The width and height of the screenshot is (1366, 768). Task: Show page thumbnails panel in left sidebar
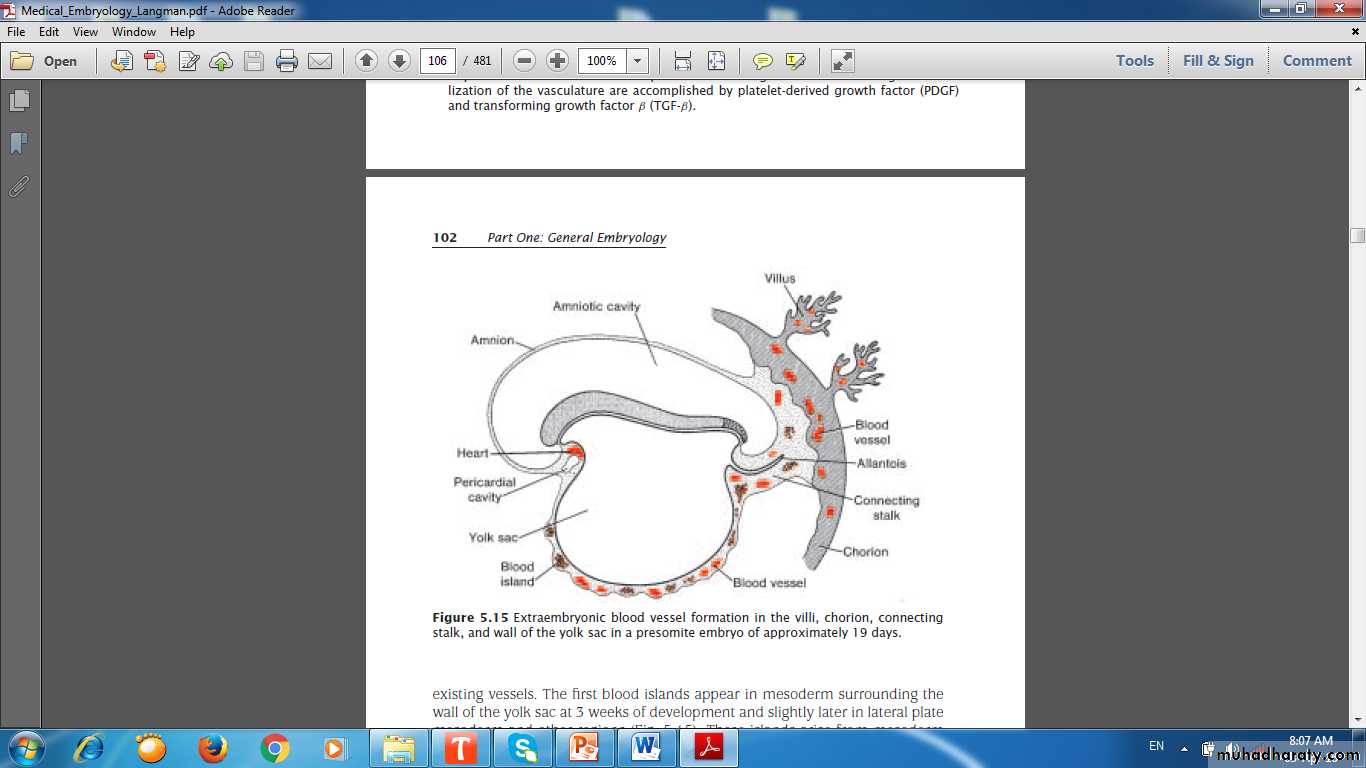pos(19,101)
